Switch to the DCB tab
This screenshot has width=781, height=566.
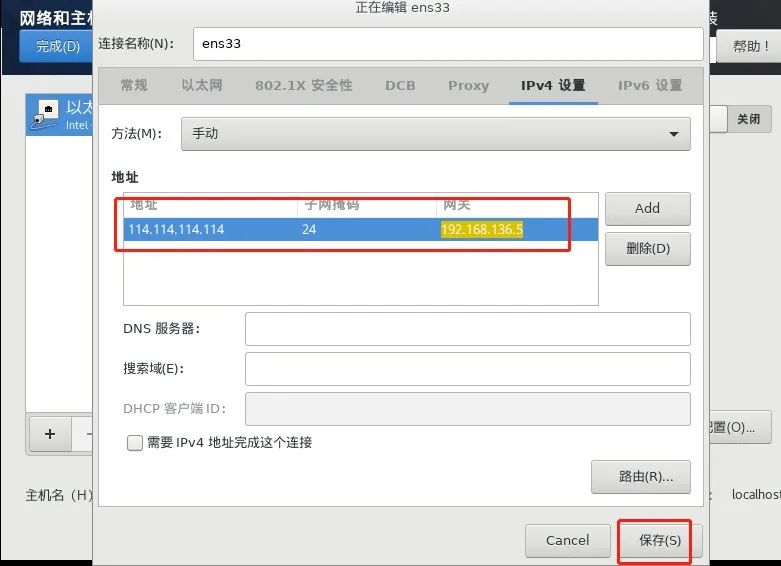[x=400, y=85]
